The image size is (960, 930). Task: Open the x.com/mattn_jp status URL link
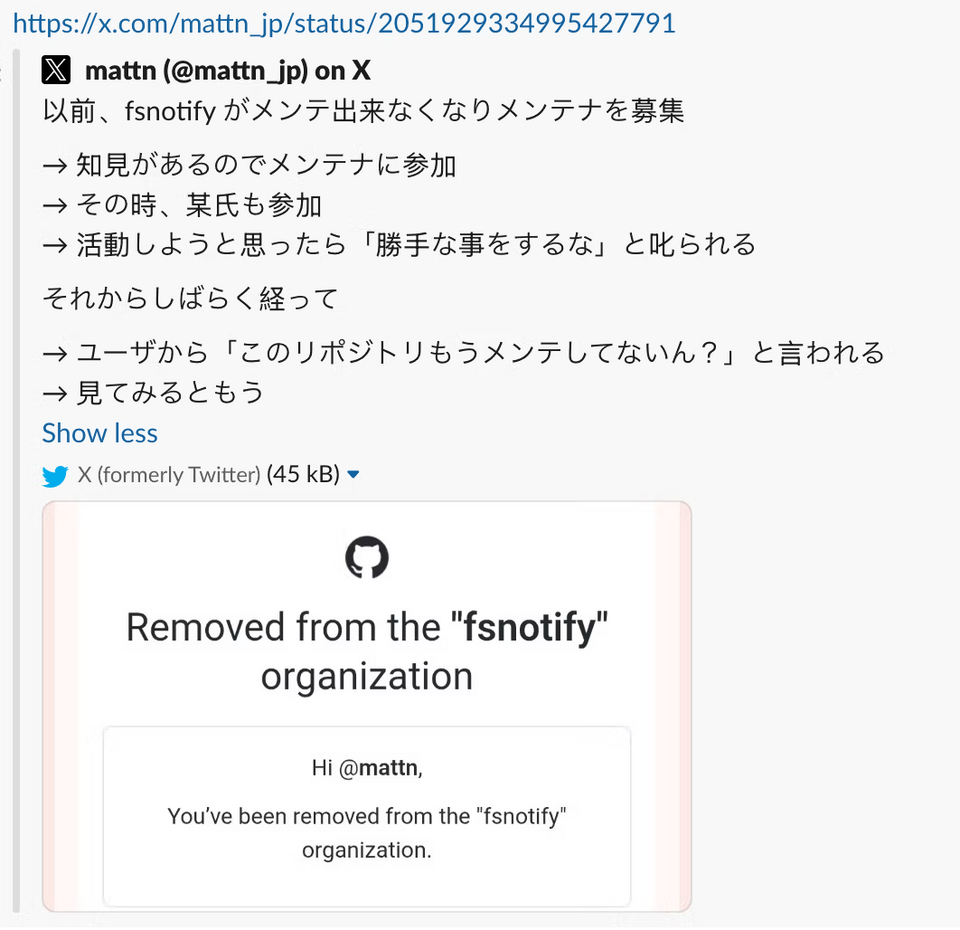[344, 23]
